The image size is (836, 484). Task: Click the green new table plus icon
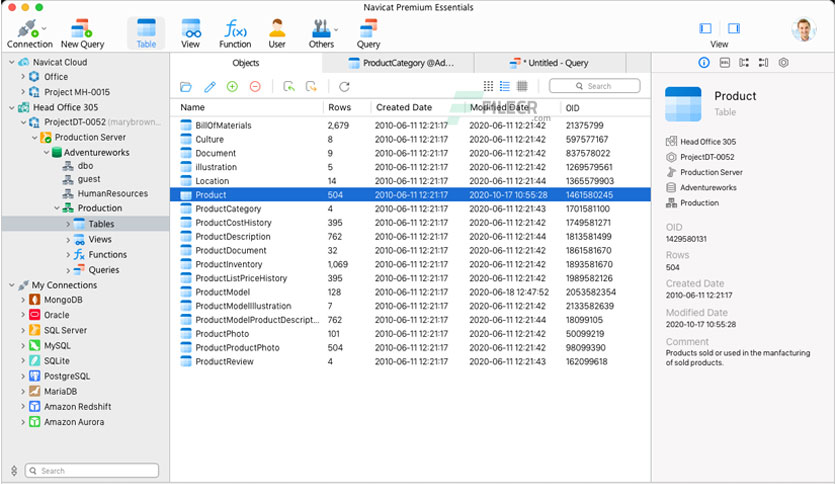click(232, 86)
